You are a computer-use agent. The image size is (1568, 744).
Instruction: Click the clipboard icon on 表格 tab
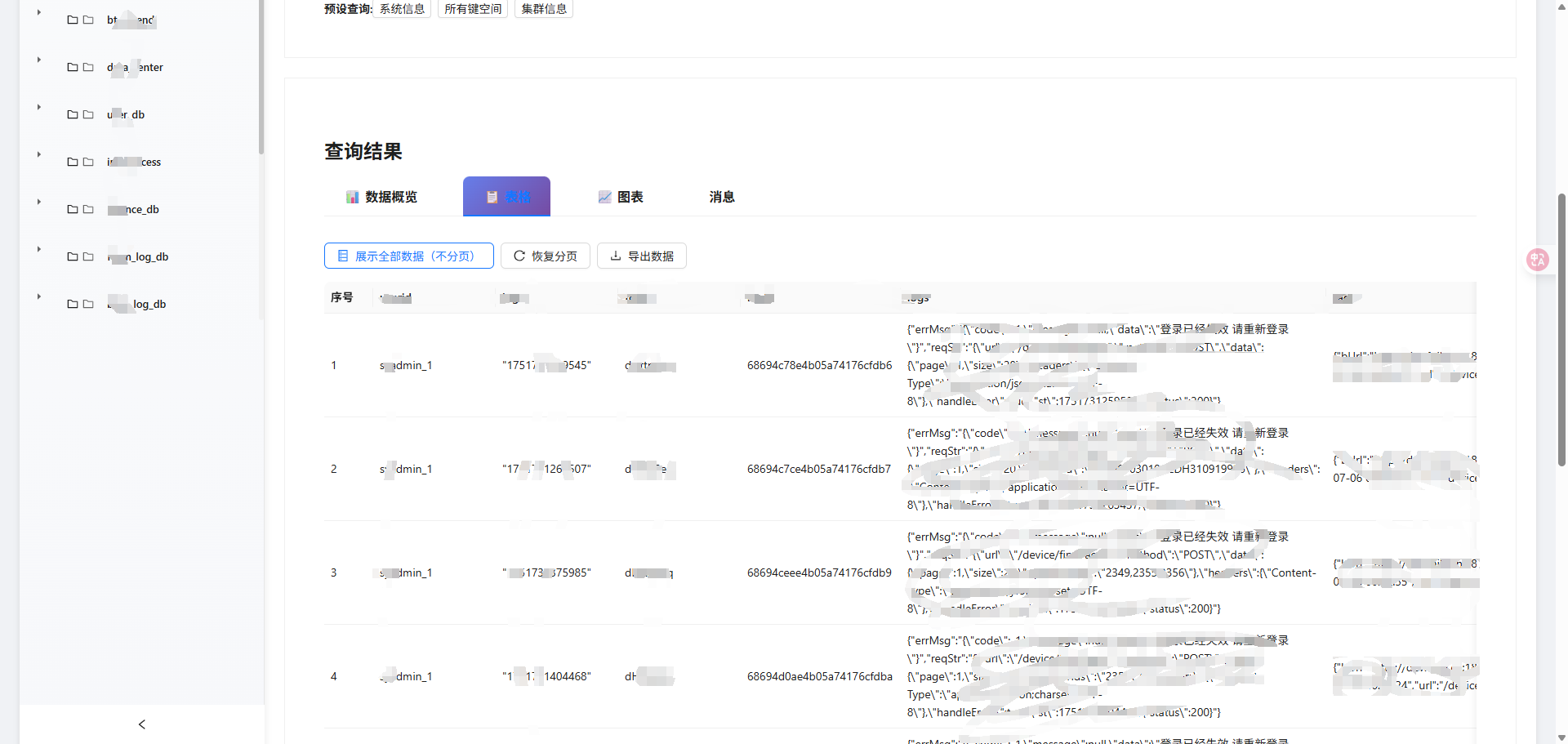(492, 197)
